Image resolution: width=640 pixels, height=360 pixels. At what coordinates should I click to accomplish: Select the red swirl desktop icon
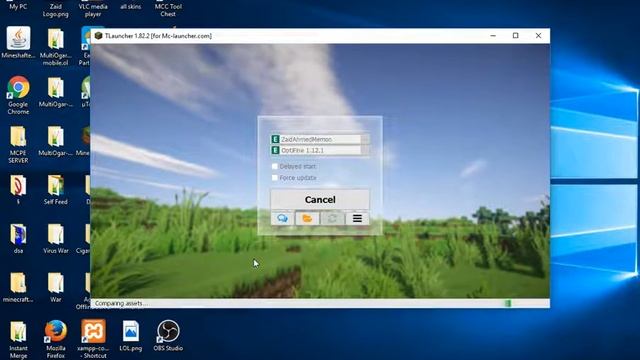18,190
